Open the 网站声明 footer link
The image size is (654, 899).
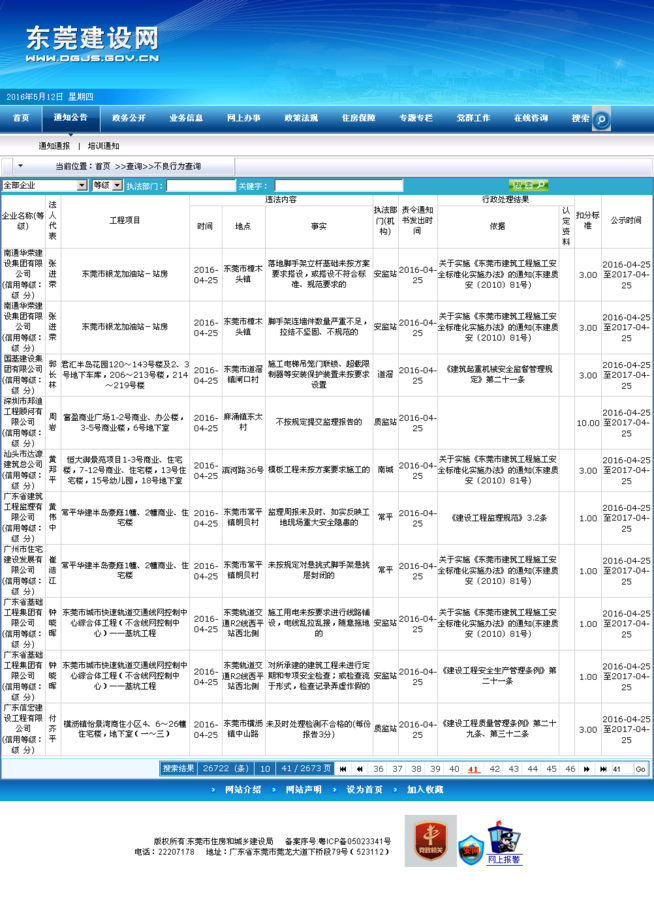click(304, 789)
